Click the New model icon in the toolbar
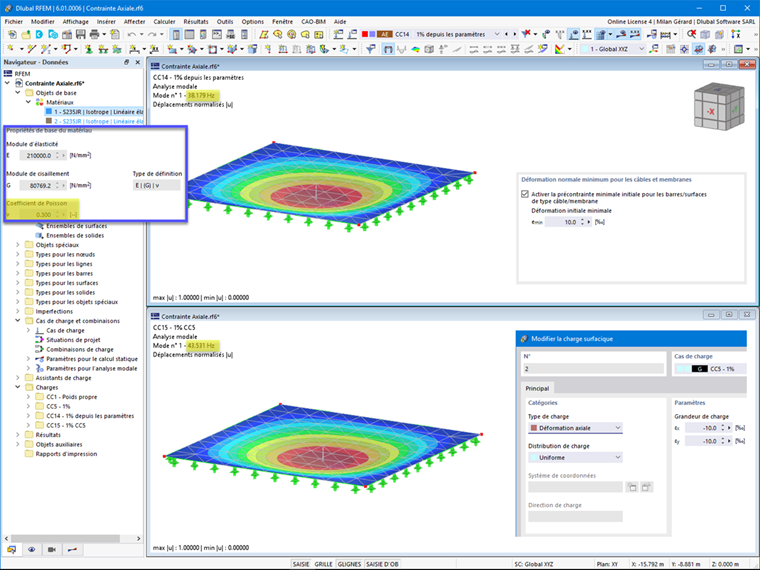This screenshot has height=570, width=760. click(12, 34)
